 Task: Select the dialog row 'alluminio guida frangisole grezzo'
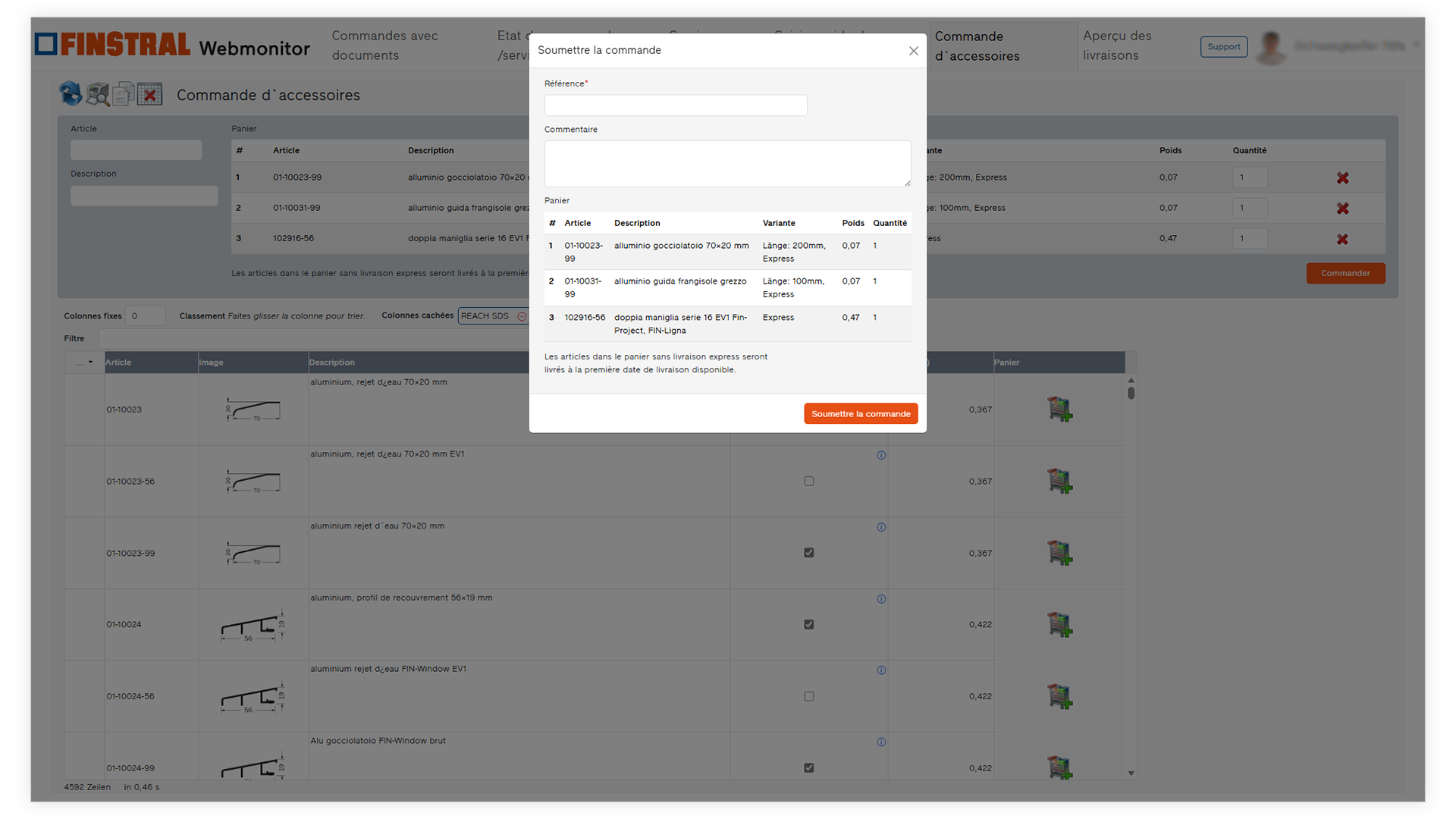(727, 287)
